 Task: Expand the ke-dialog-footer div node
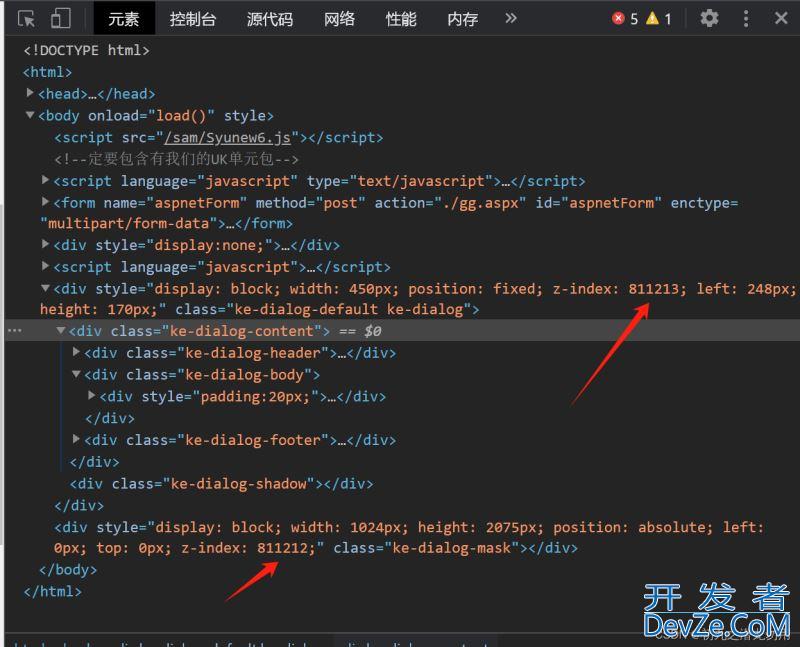pos(76,439)
